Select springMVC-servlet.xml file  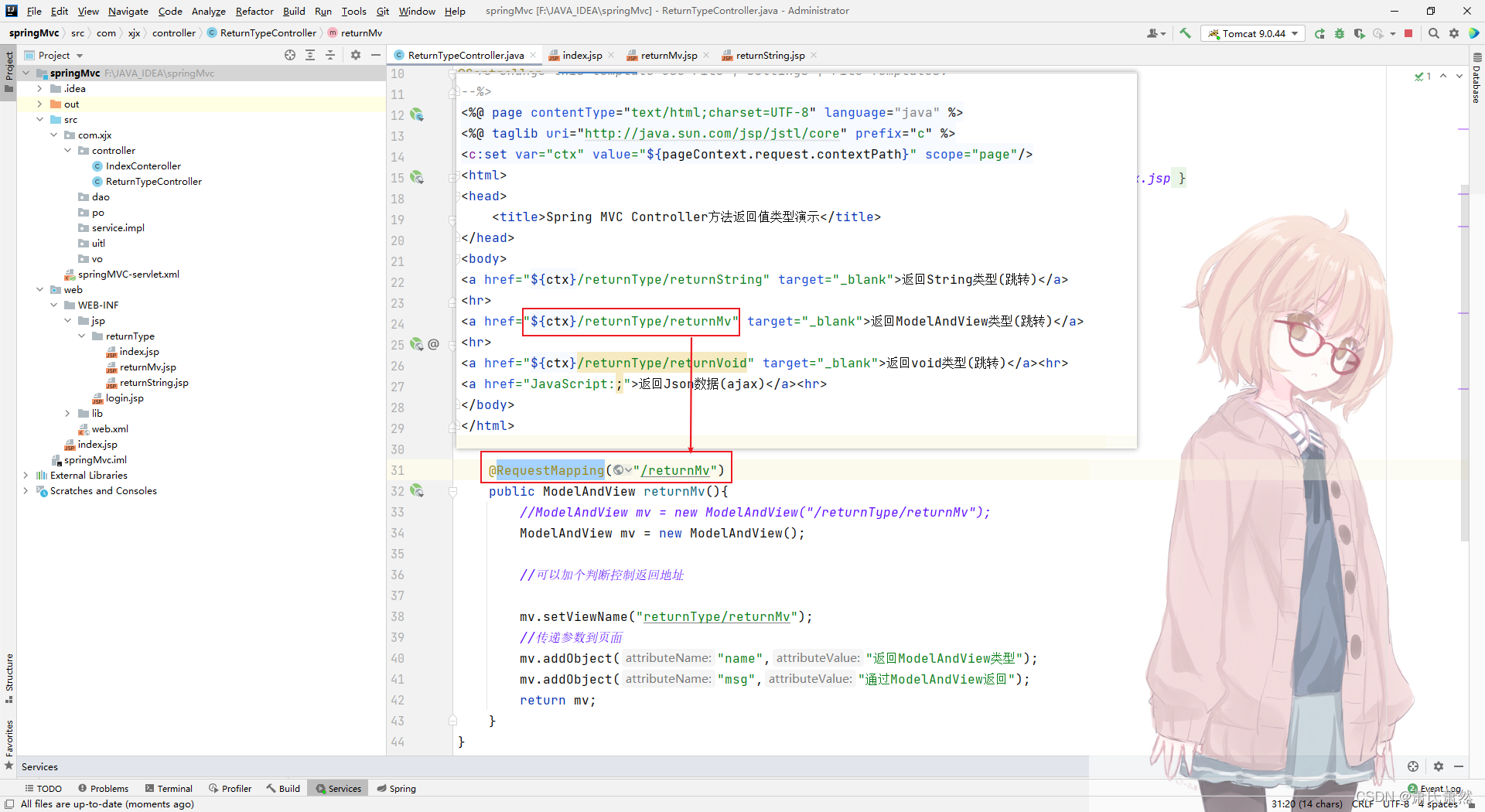click(128, 274)
